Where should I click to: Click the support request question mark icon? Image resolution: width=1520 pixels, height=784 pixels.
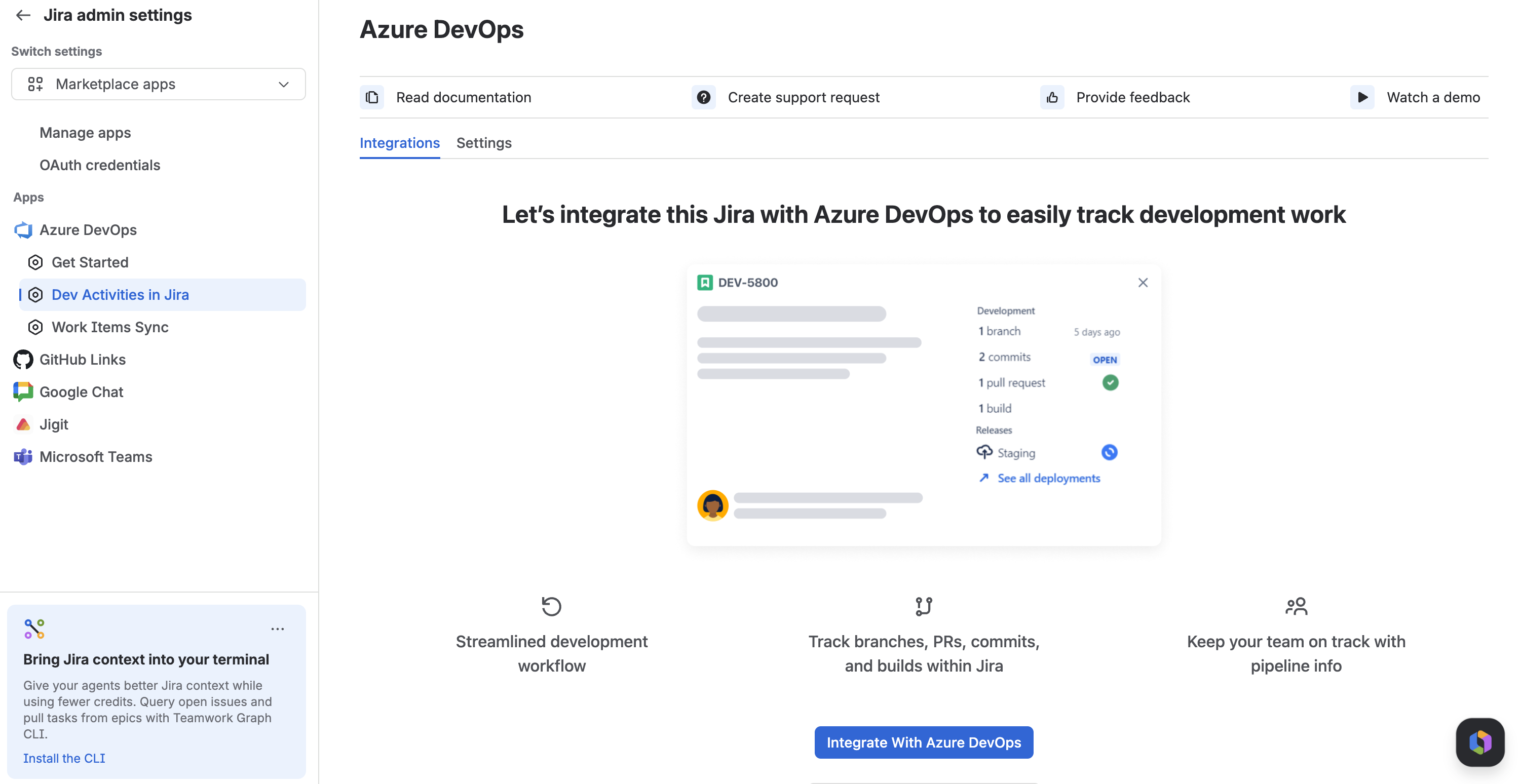(703, 97)
